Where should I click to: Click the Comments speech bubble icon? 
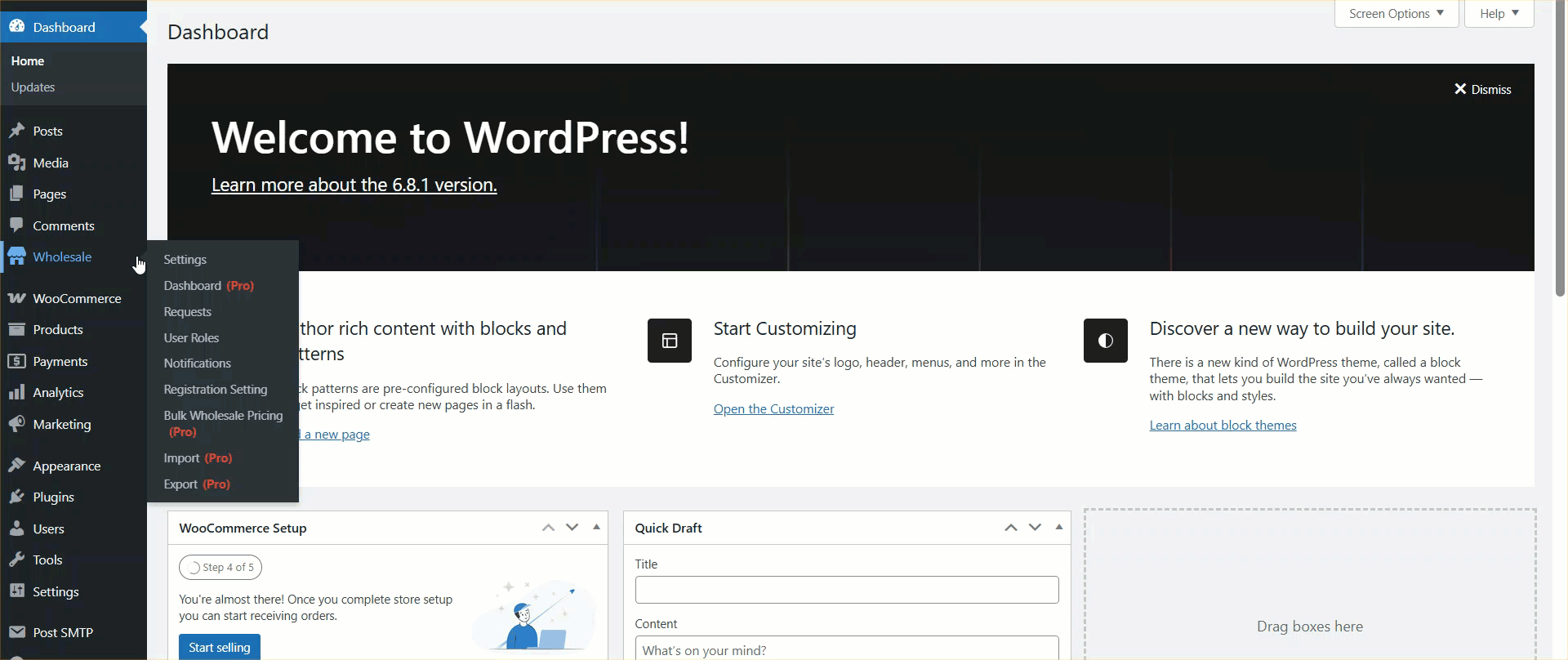16,225
